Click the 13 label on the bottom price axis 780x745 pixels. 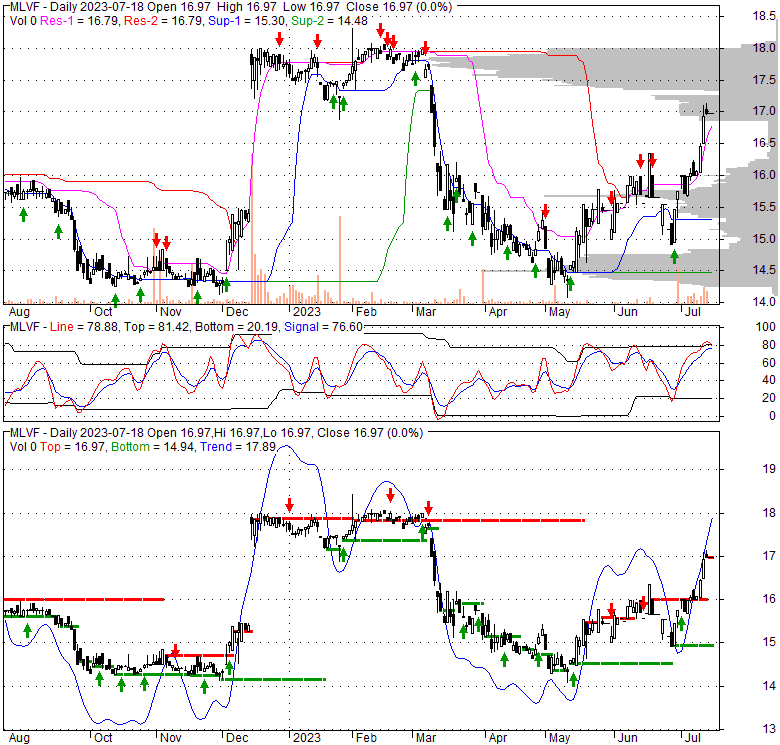(x=769, y=729)
